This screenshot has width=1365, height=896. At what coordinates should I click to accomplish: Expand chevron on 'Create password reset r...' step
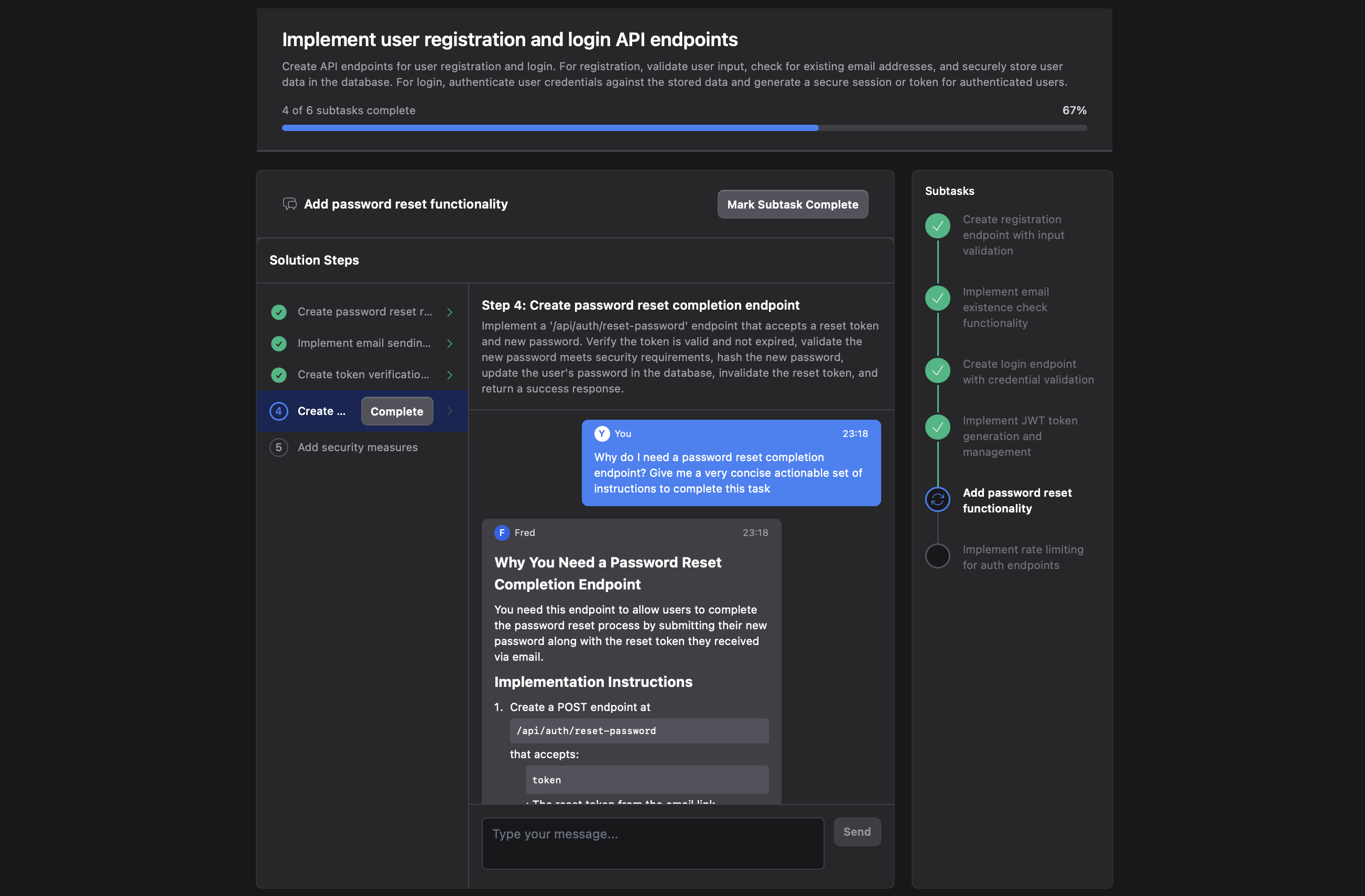tap(450, 312)
